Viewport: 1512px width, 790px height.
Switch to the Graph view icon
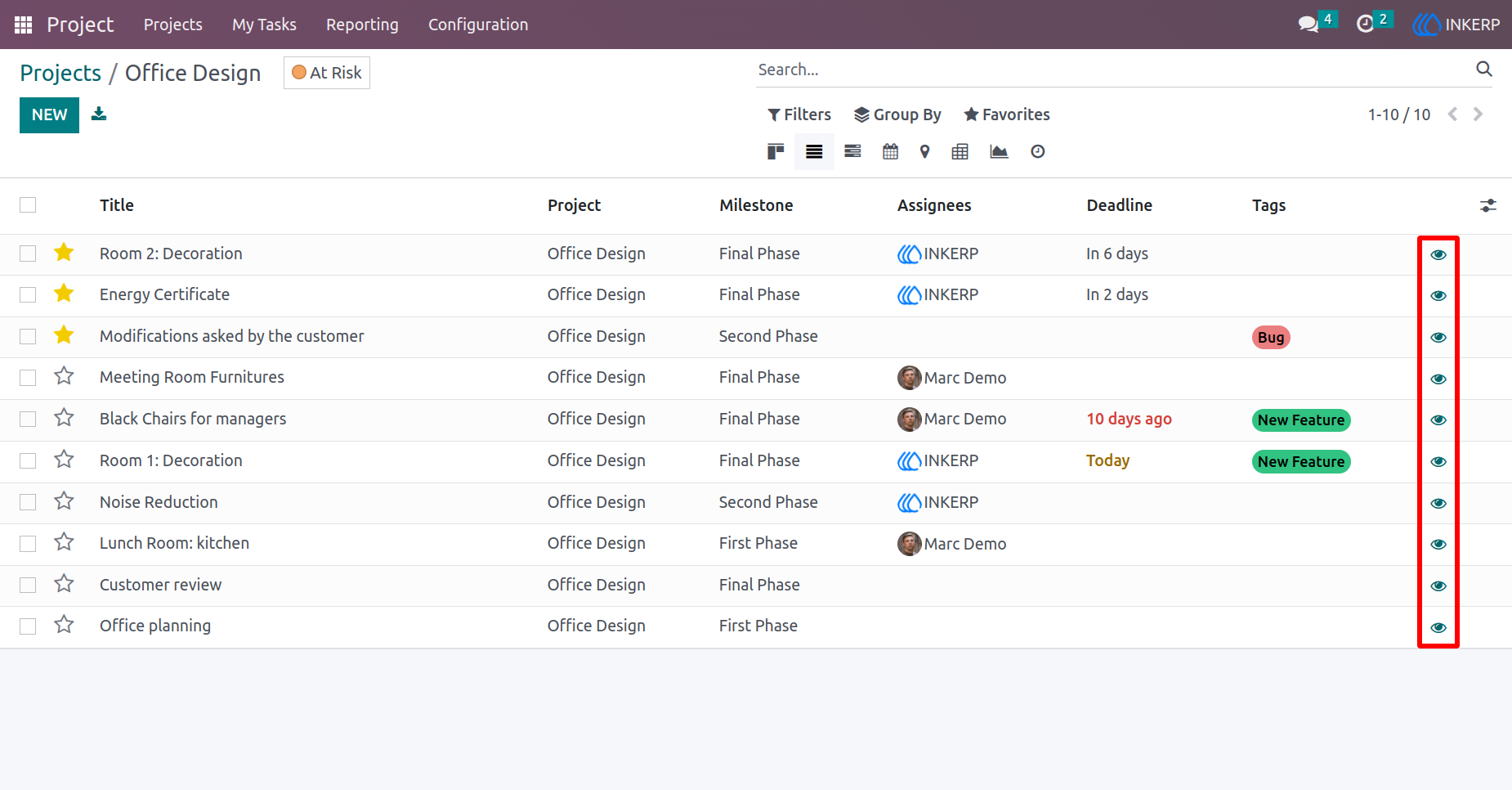coord(999,151)
